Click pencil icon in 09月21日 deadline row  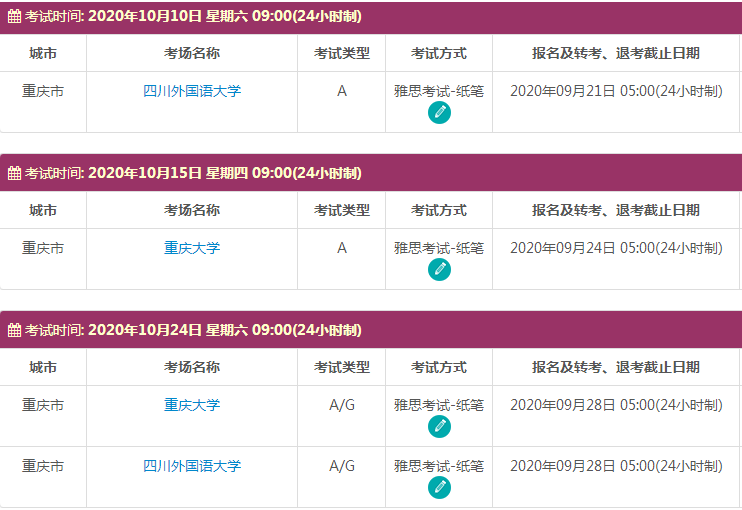click(439, 113)
